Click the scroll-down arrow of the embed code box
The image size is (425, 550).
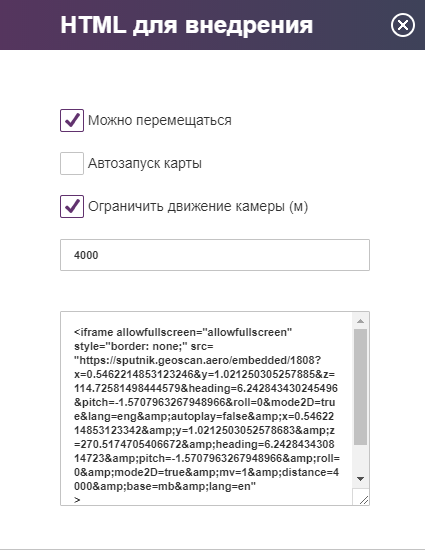(360, 478)
